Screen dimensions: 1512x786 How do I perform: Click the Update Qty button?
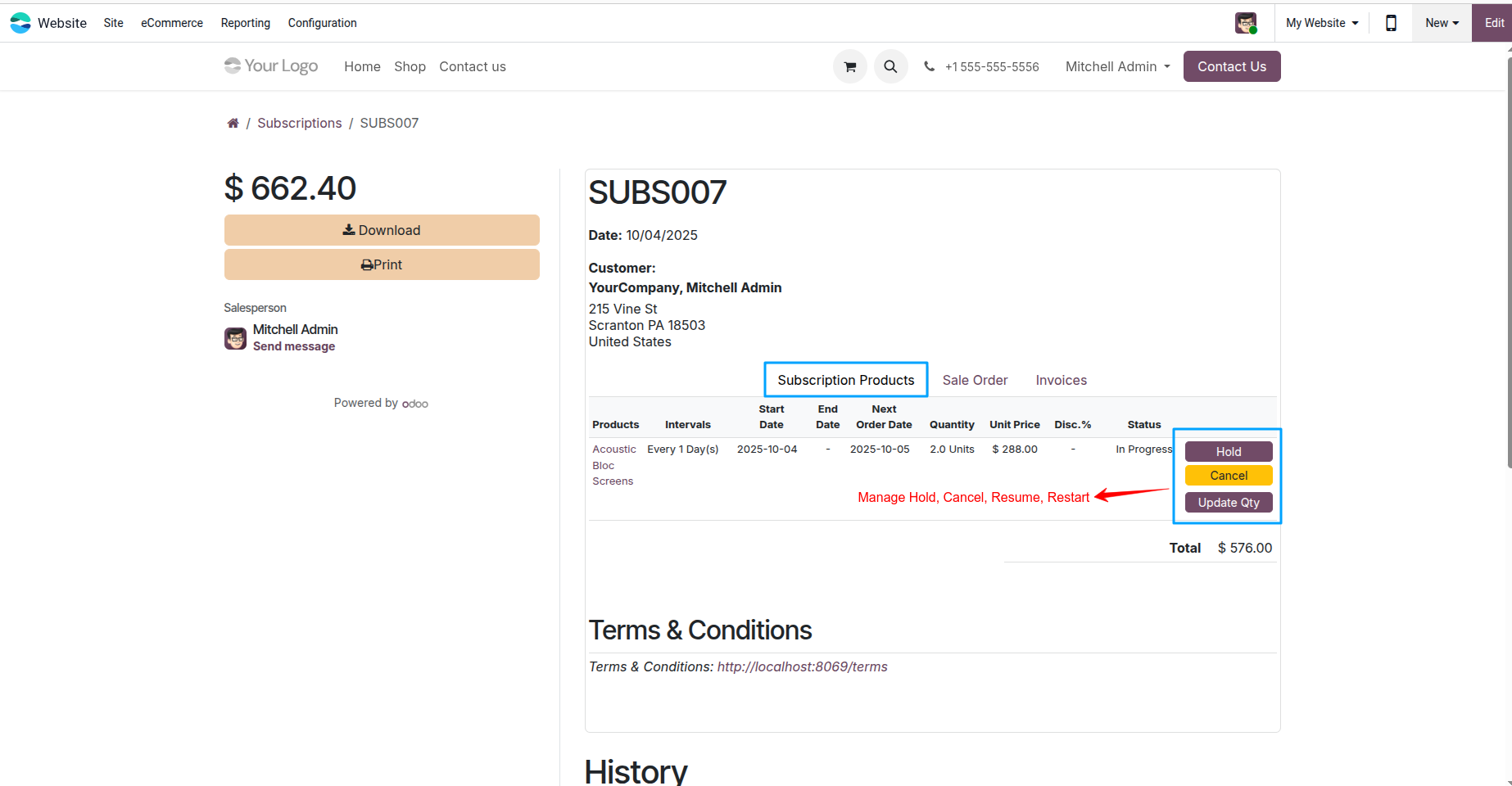(1229, 502)
